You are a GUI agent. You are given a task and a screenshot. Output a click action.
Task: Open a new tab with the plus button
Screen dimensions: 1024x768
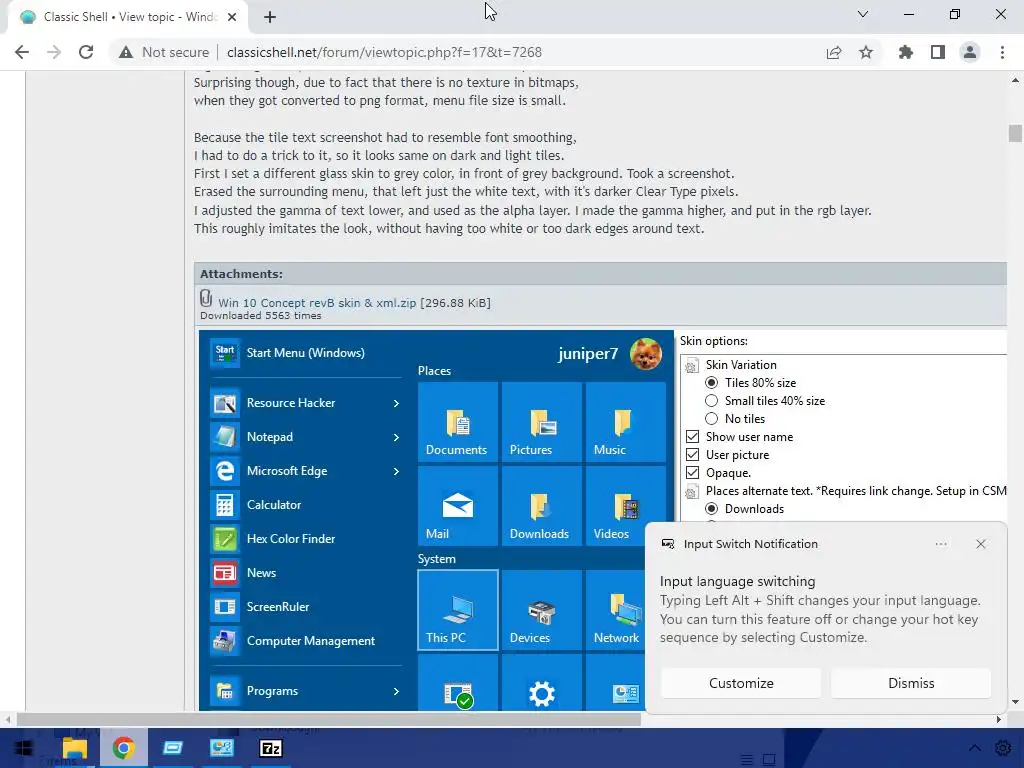(270, 17)
